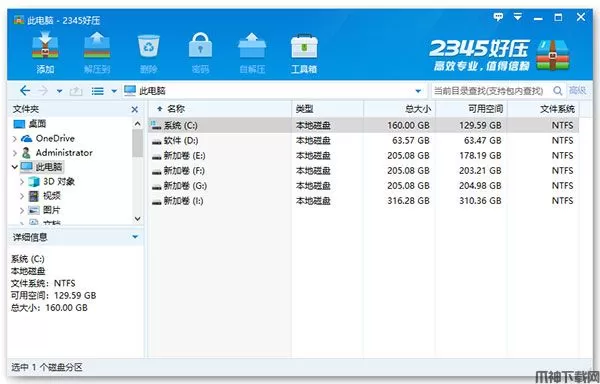The image size is (600, 384).
Task: Open navigation history dropdown arrow
Action: 59,91
